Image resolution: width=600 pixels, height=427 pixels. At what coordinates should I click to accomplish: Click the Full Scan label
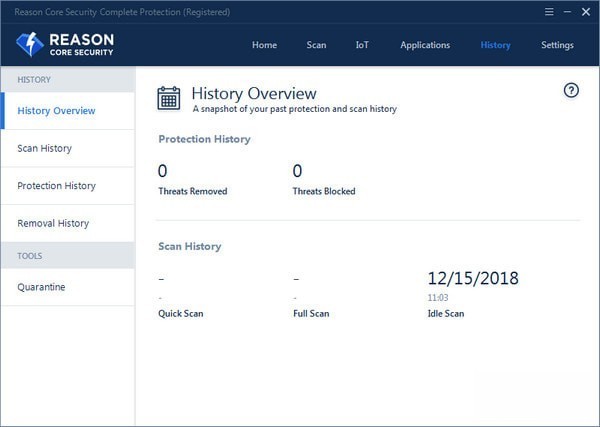311,314
